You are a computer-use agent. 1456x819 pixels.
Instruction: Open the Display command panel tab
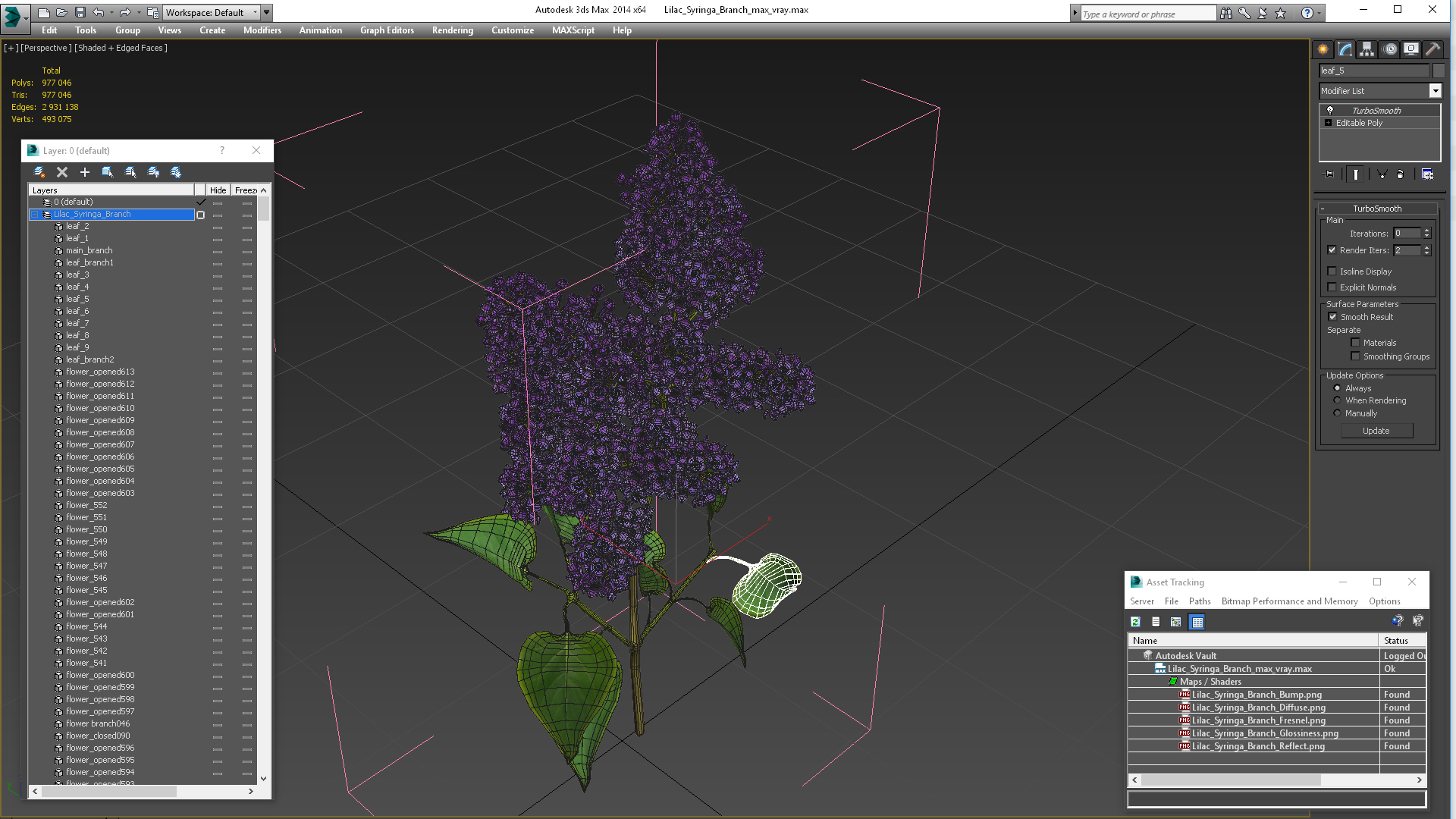[1411, 49]
